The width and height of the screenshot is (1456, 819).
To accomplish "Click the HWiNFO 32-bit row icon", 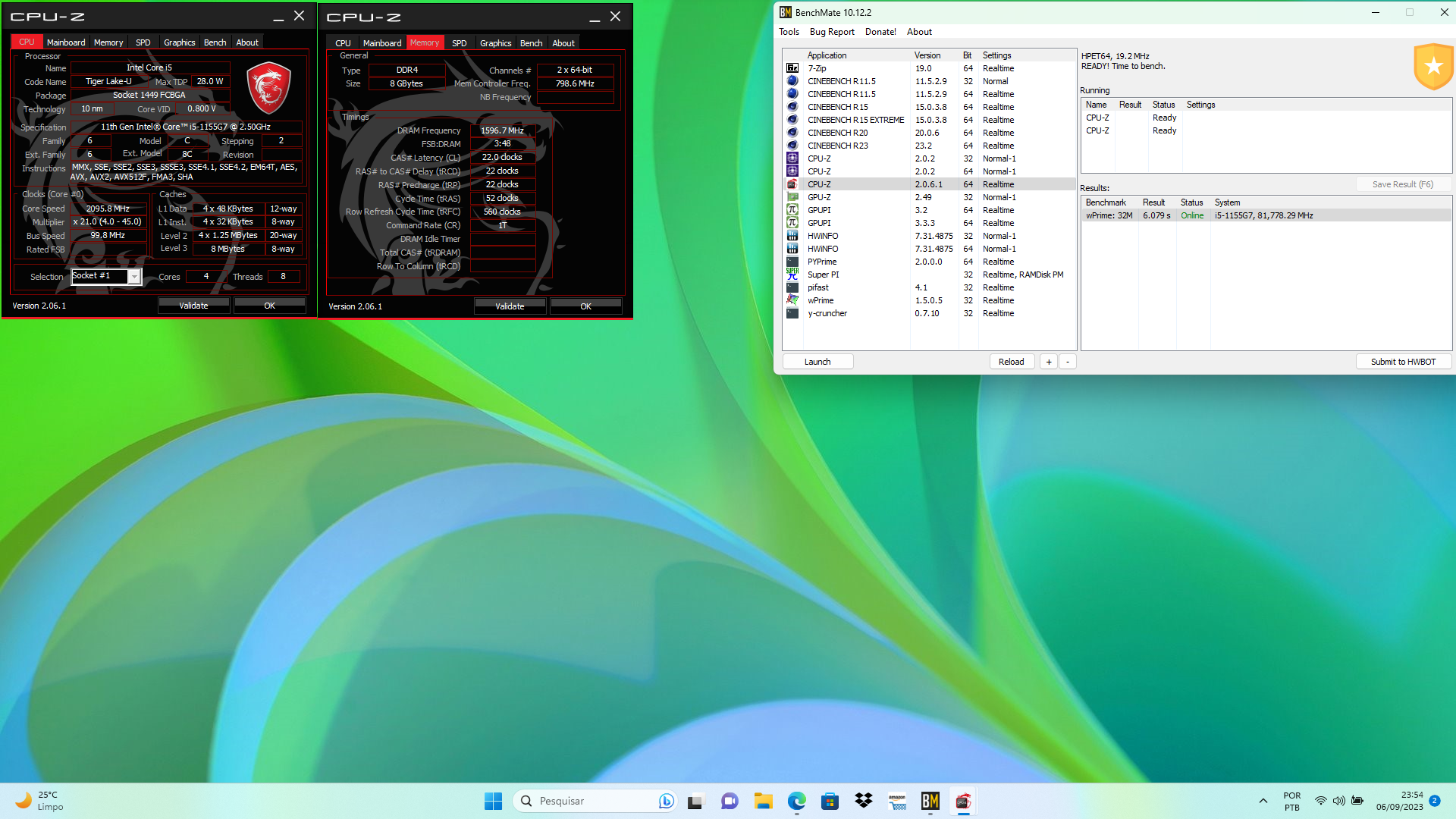I will coord(792,236).
